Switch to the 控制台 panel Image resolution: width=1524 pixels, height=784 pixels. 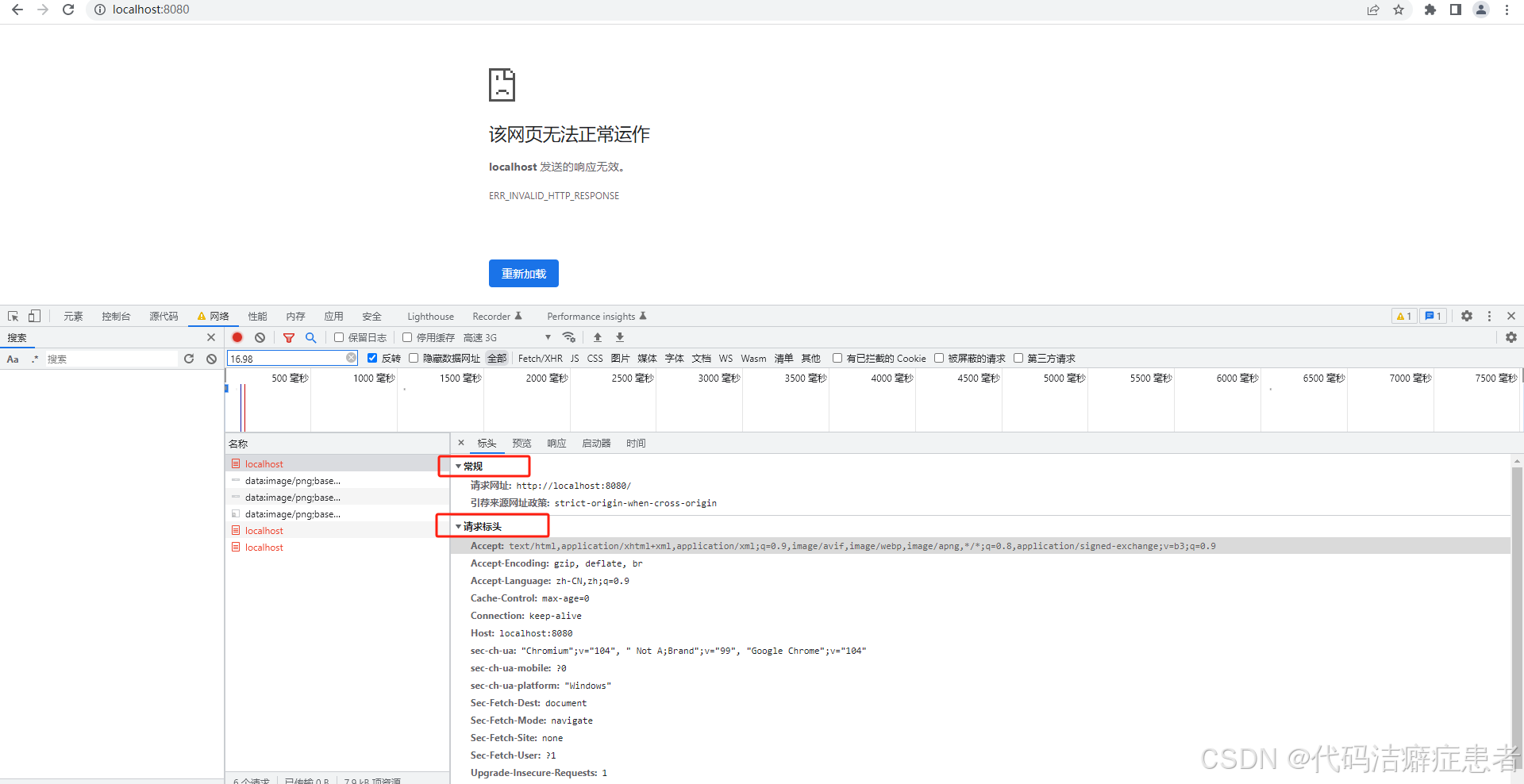pos(116,316)
